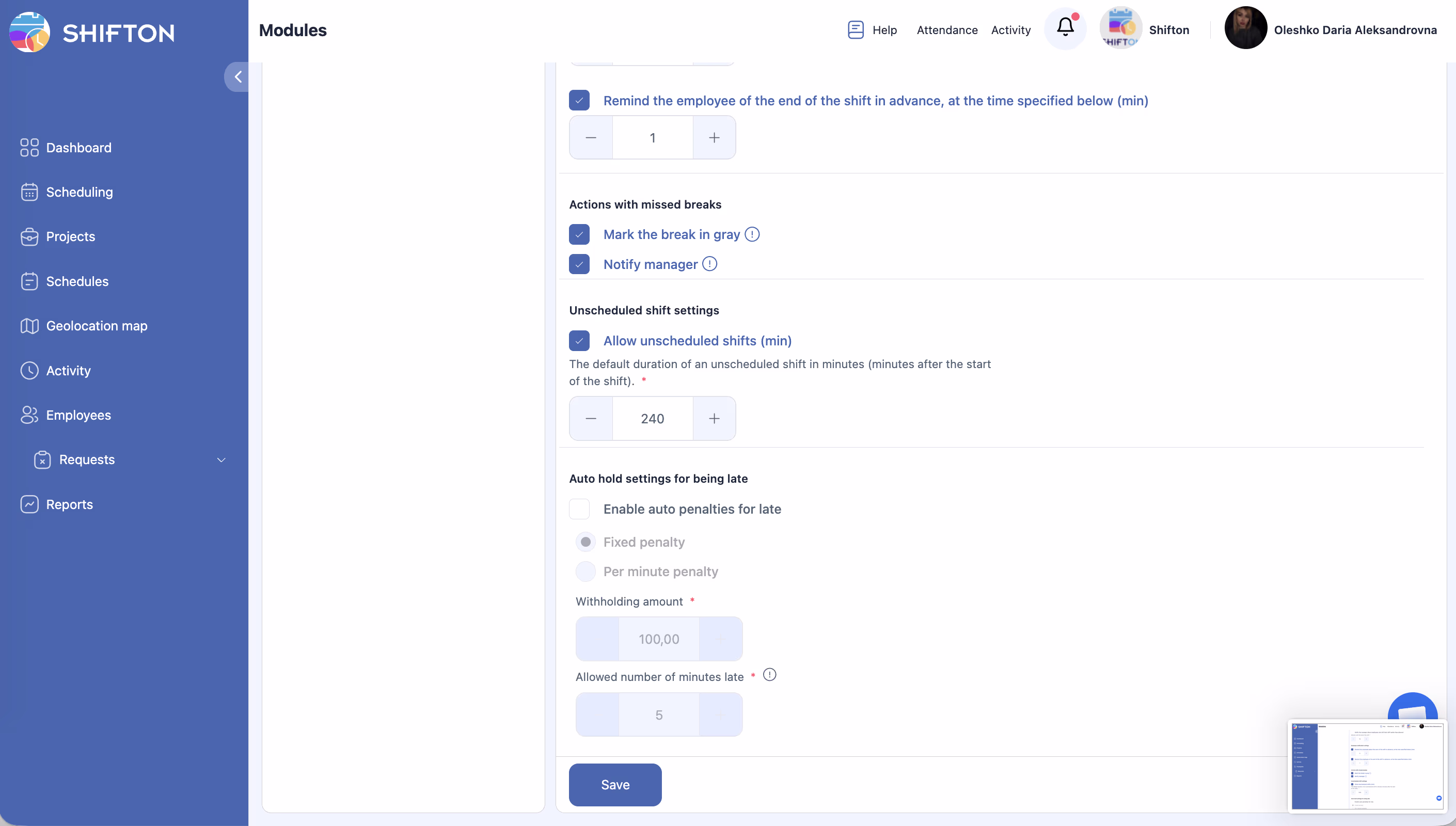Increase unscheduled shift duration with plus
Screen dimensions: 1456x826
click(x=714, y=419)
